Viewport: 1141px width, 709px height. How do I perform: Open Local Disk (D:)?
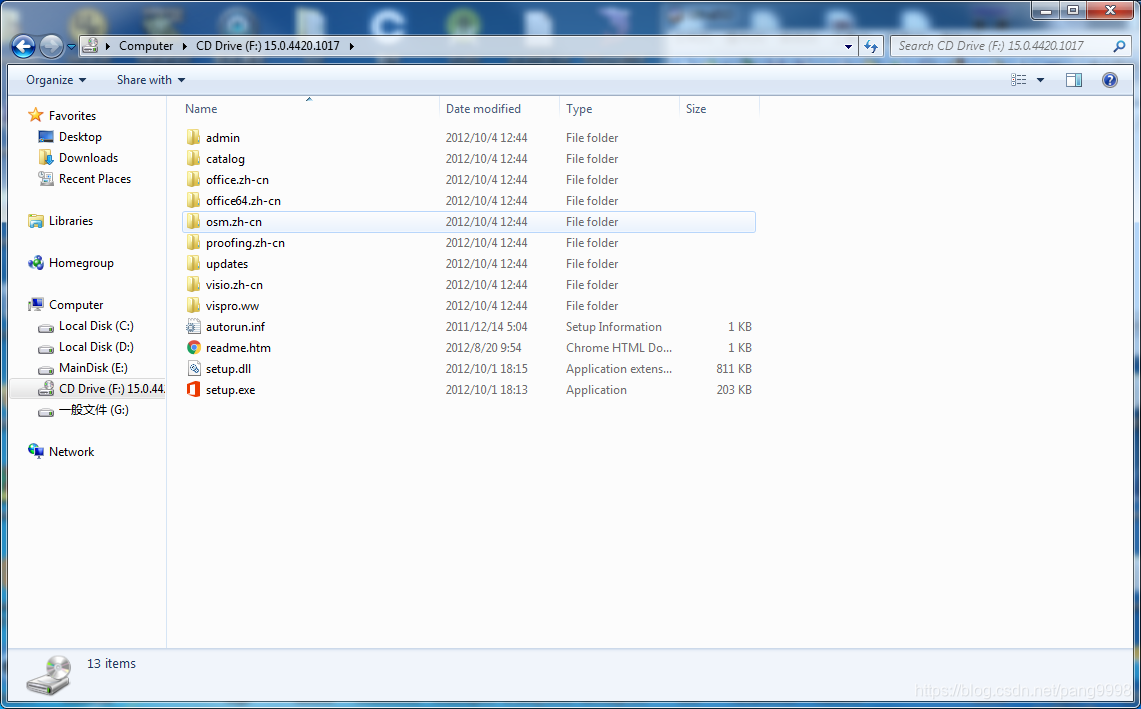tap(96, 347)
